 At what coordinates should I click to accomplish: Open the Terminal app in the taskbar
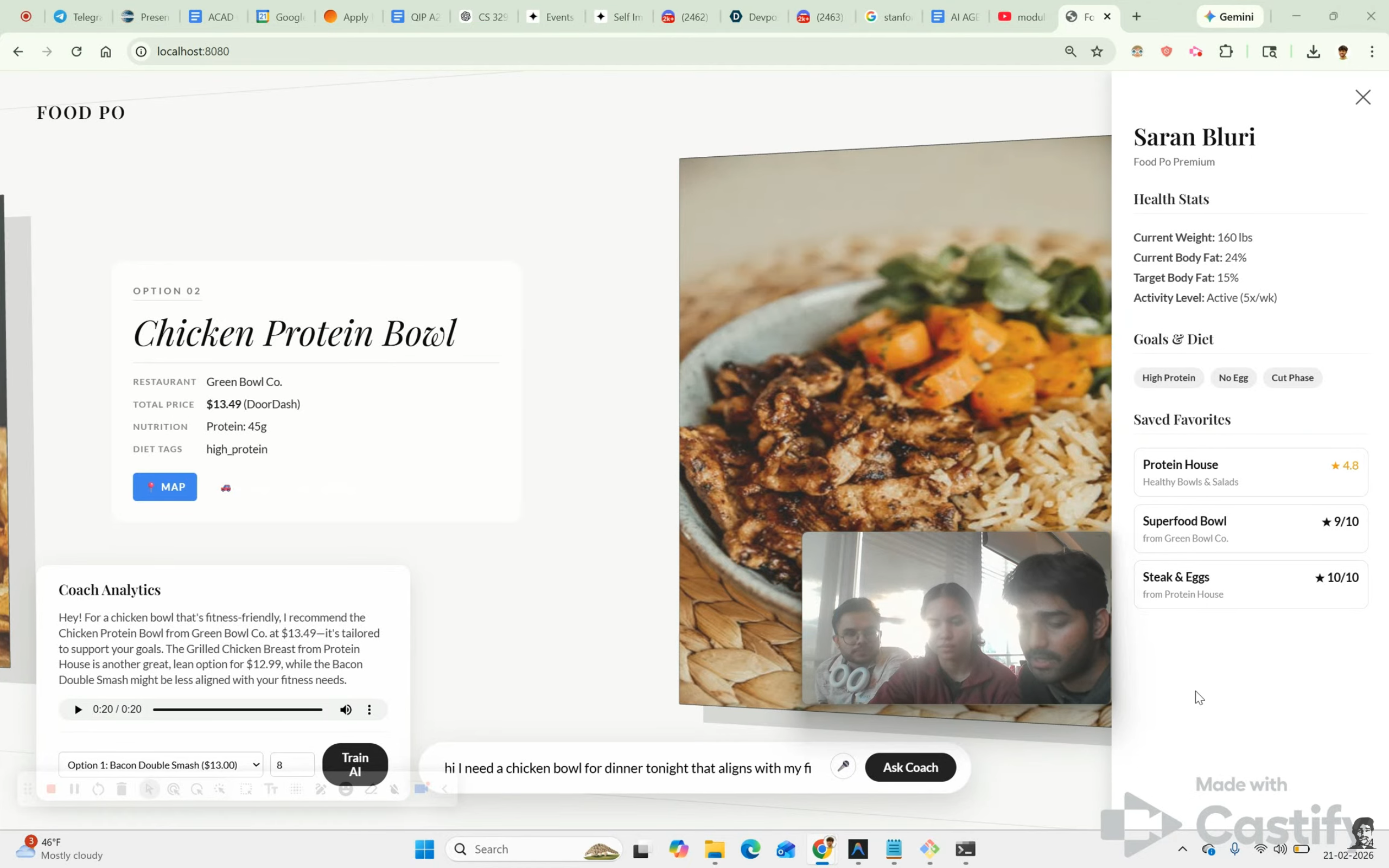[965, 849]
